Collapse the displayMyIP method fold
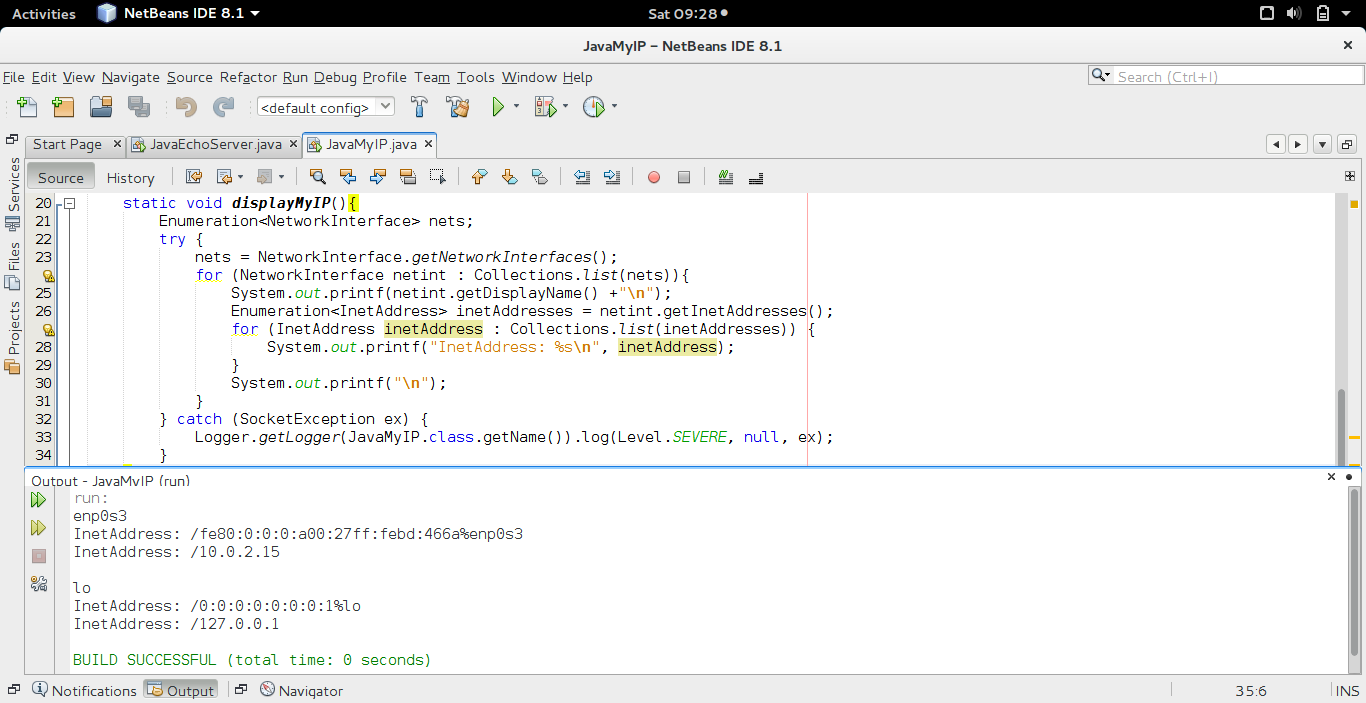The height and width of the screenshot is (703, 1366). (x=68, y=202)
